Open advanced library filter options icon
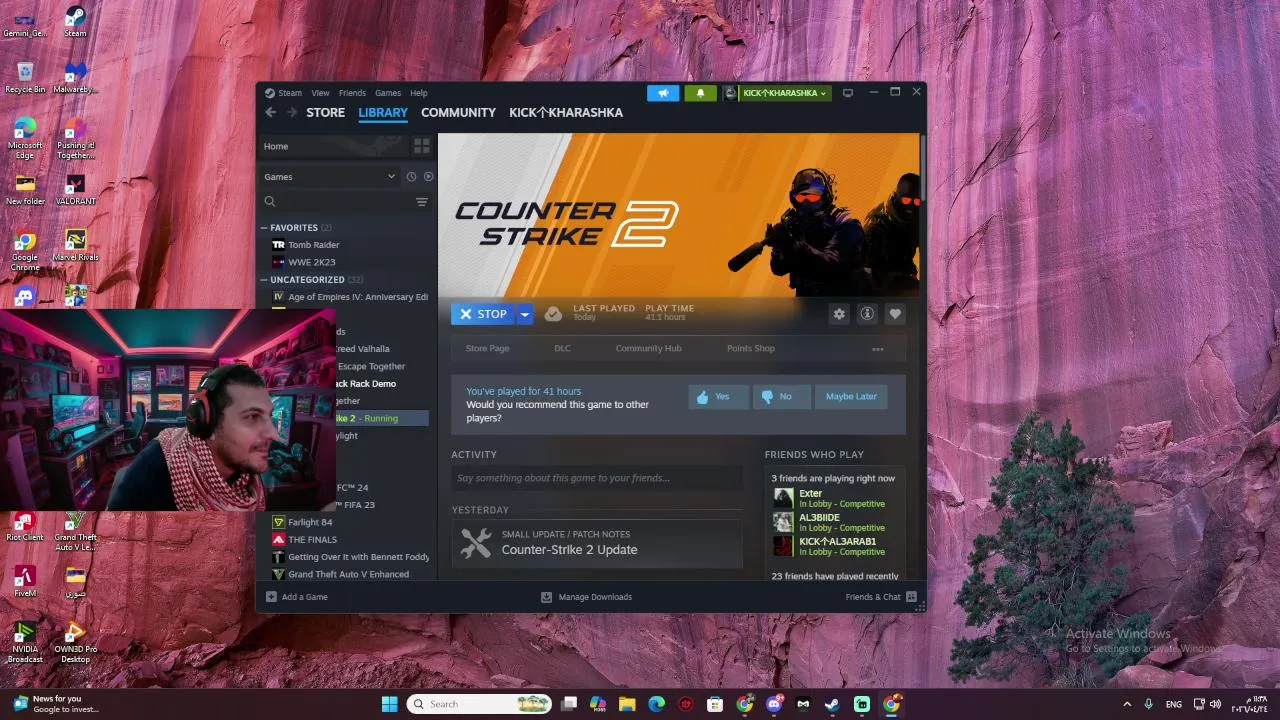 pos(421,202)
